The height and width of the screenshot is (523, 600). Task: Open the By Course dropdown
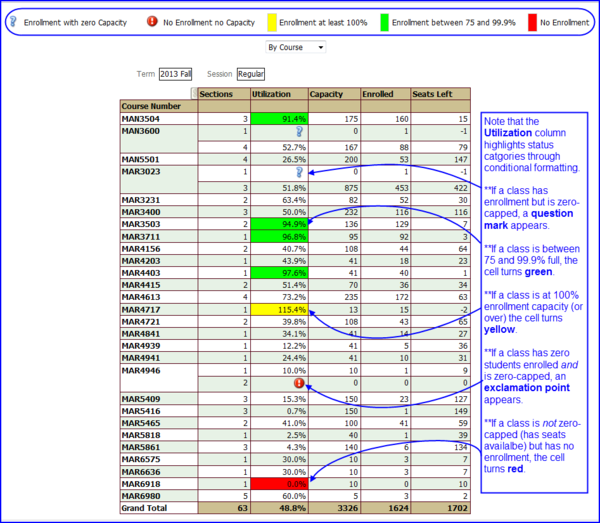[x=295, y=47]
